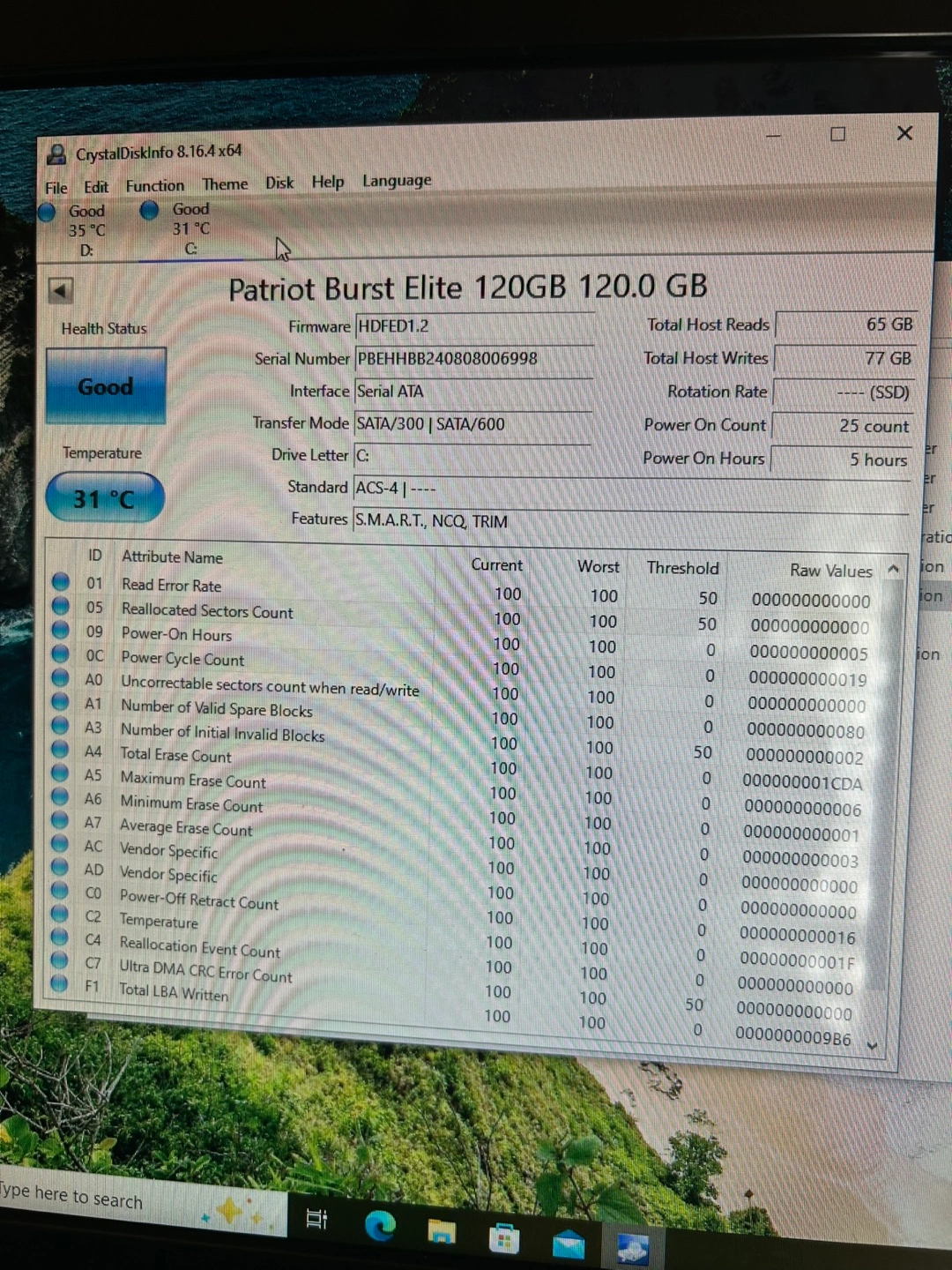Click status icon of Maximum Erase Count row
The width and height of the screenshot is (952, 1270).
[60, 773]
